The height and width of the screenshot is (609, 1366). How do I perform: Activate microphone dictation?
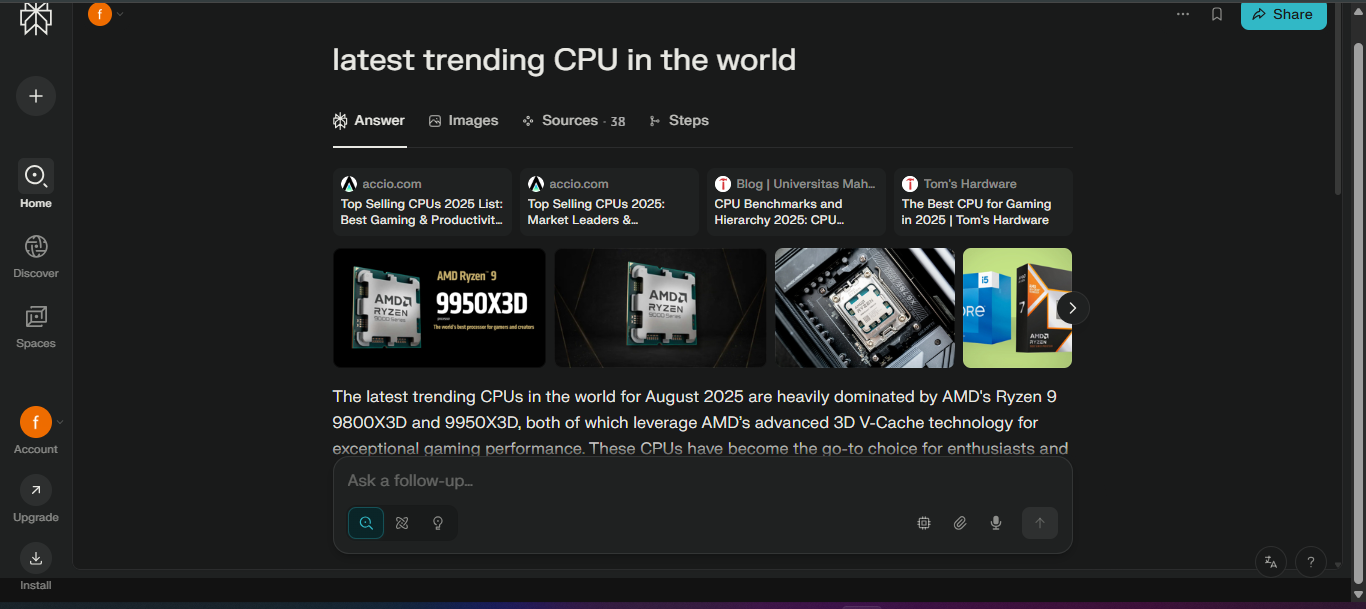[996, 523]
